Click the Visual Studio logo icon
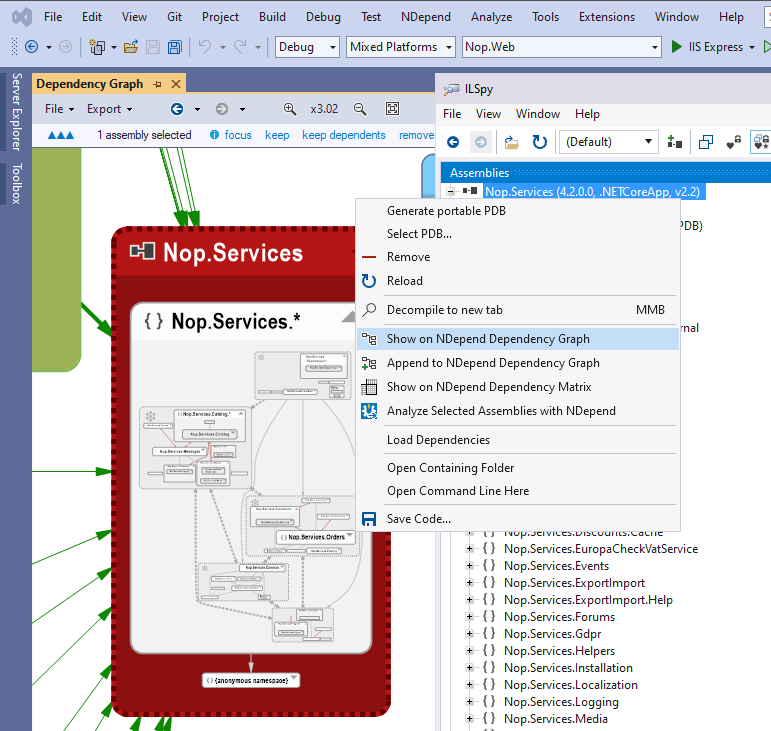 pos(22,17)
